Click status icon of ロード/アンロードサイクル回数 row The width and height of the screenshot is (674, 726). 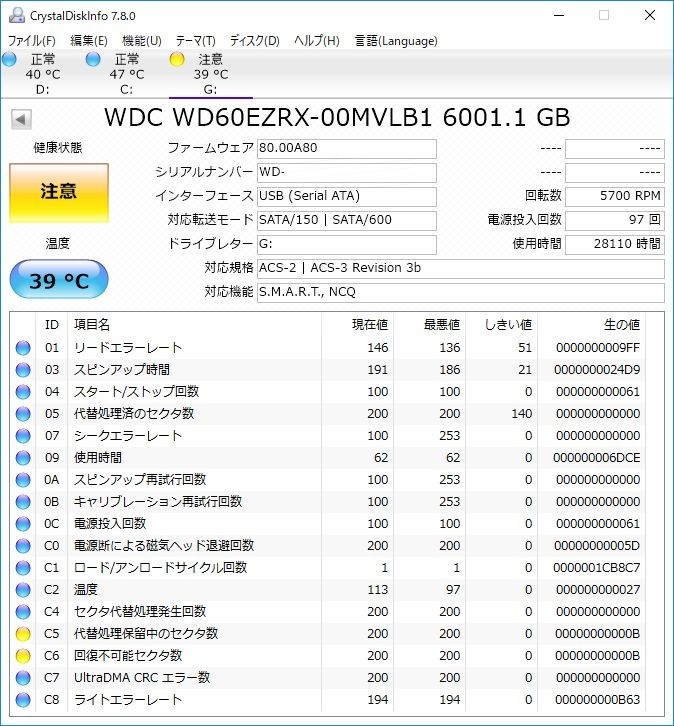[x=23, y=568]
